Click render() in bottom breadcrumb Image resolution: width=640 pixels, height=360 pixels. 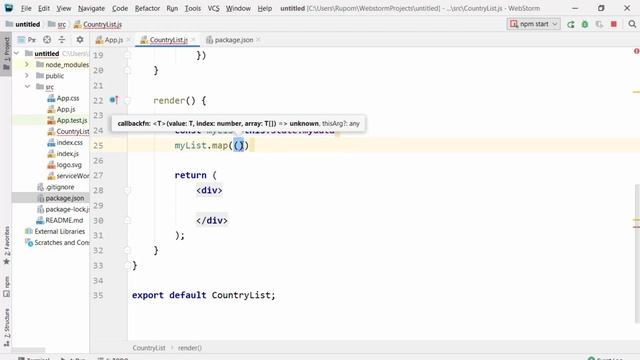click(190, 348)
